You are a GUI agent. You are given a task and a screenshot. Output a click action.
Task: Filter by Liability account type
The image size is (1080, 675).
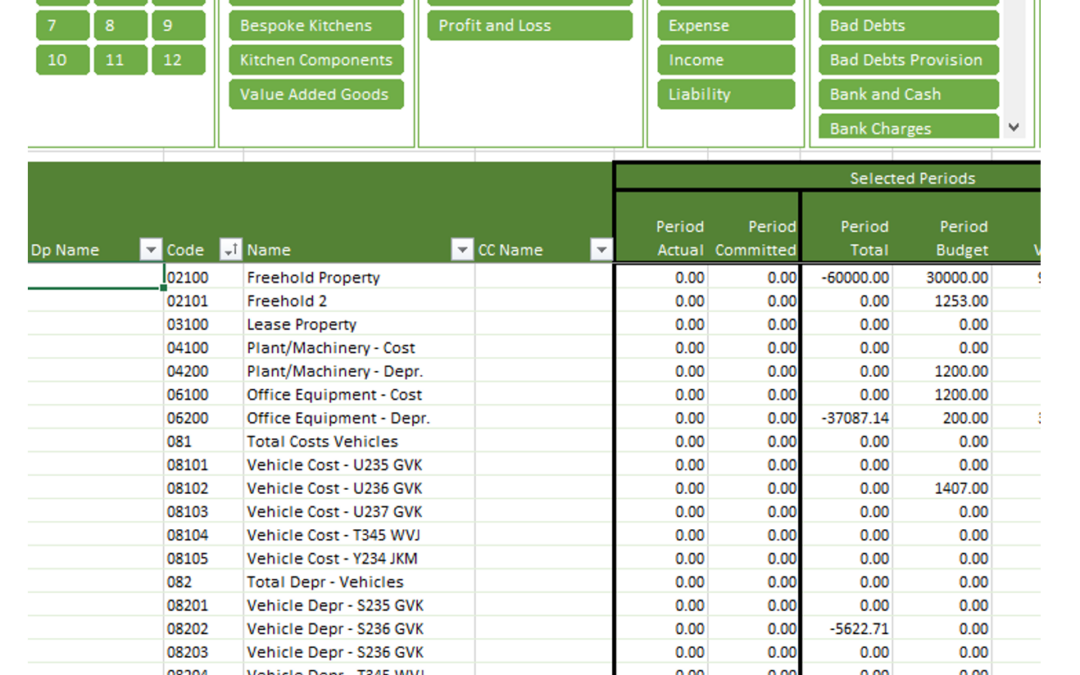(x=725, y=94)
